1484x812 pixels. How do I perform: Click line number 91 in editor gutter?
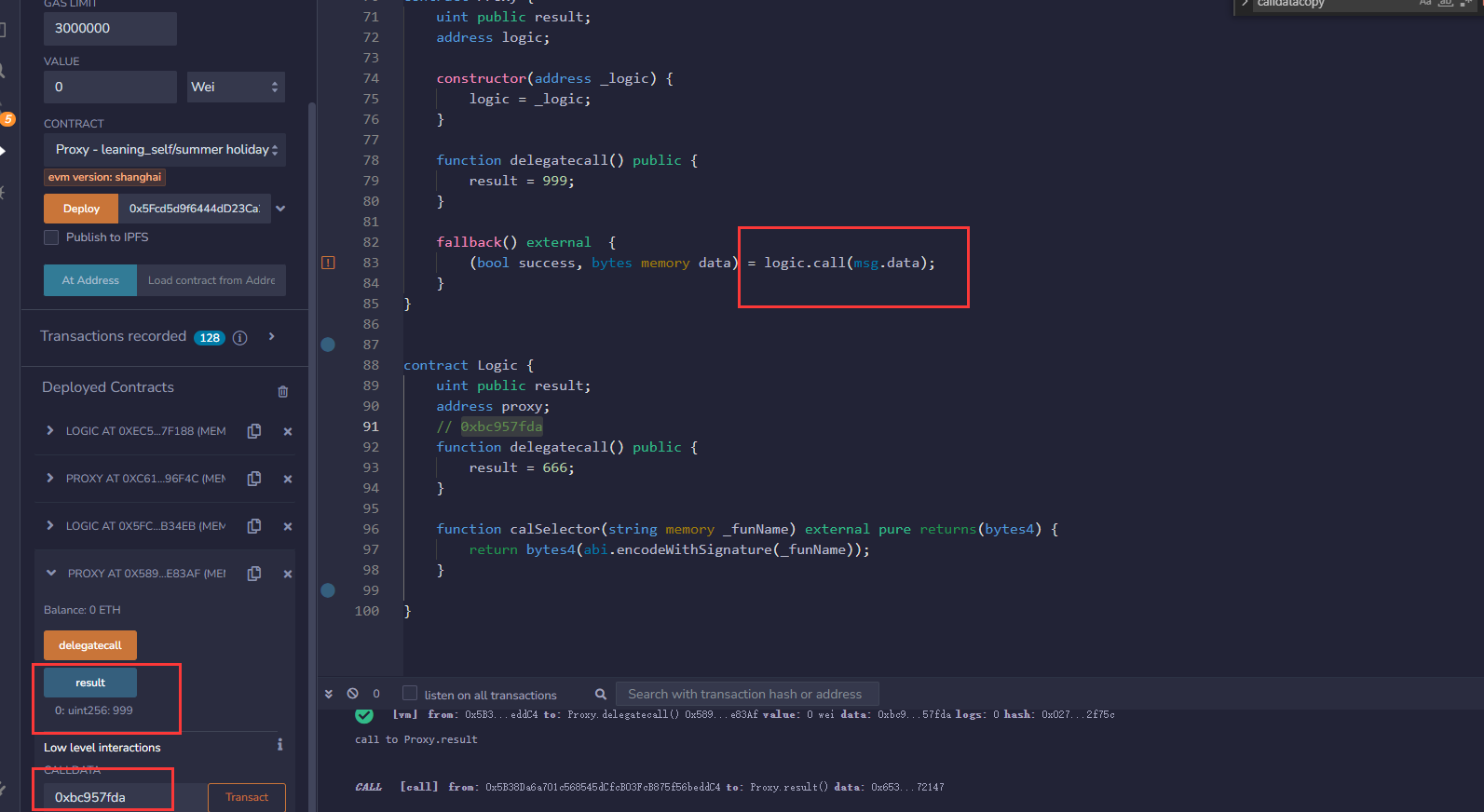(x=371, y=426)
